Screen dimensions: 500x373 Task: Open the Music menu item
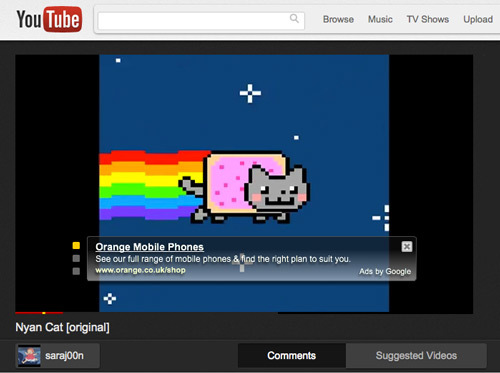point(380,19)
